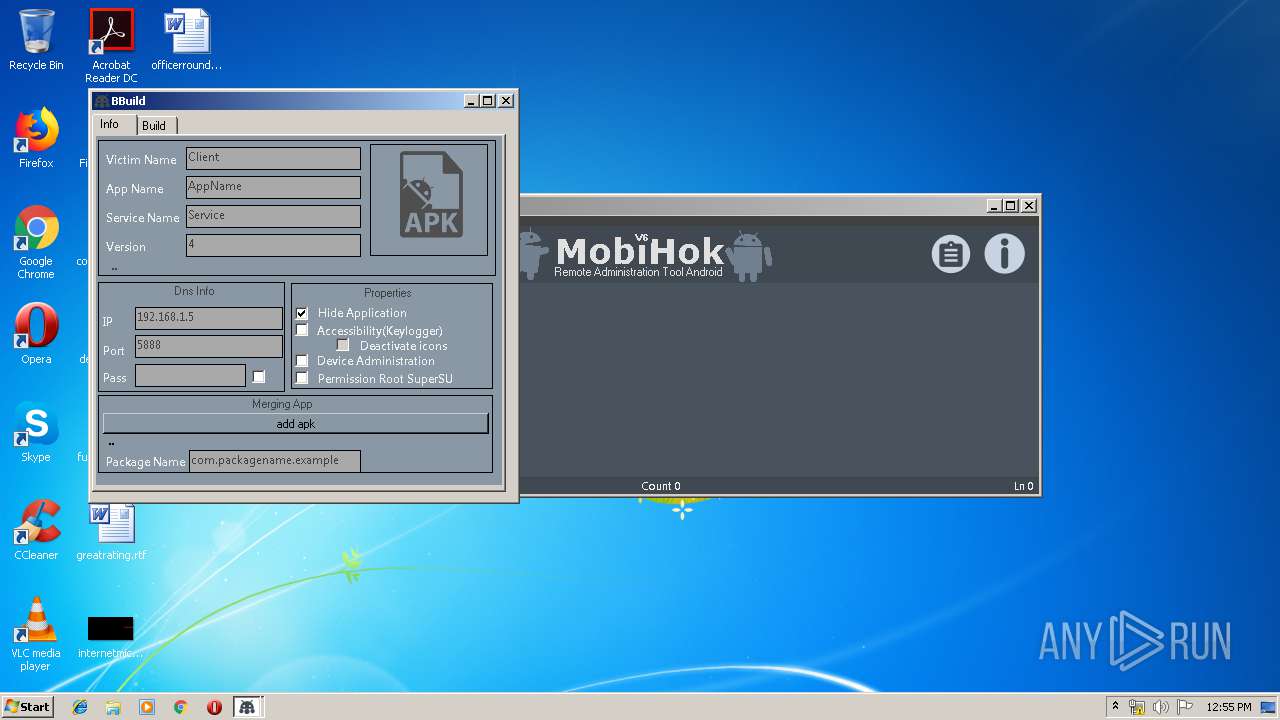
Task: Open the Start menu
Action: 27,706
